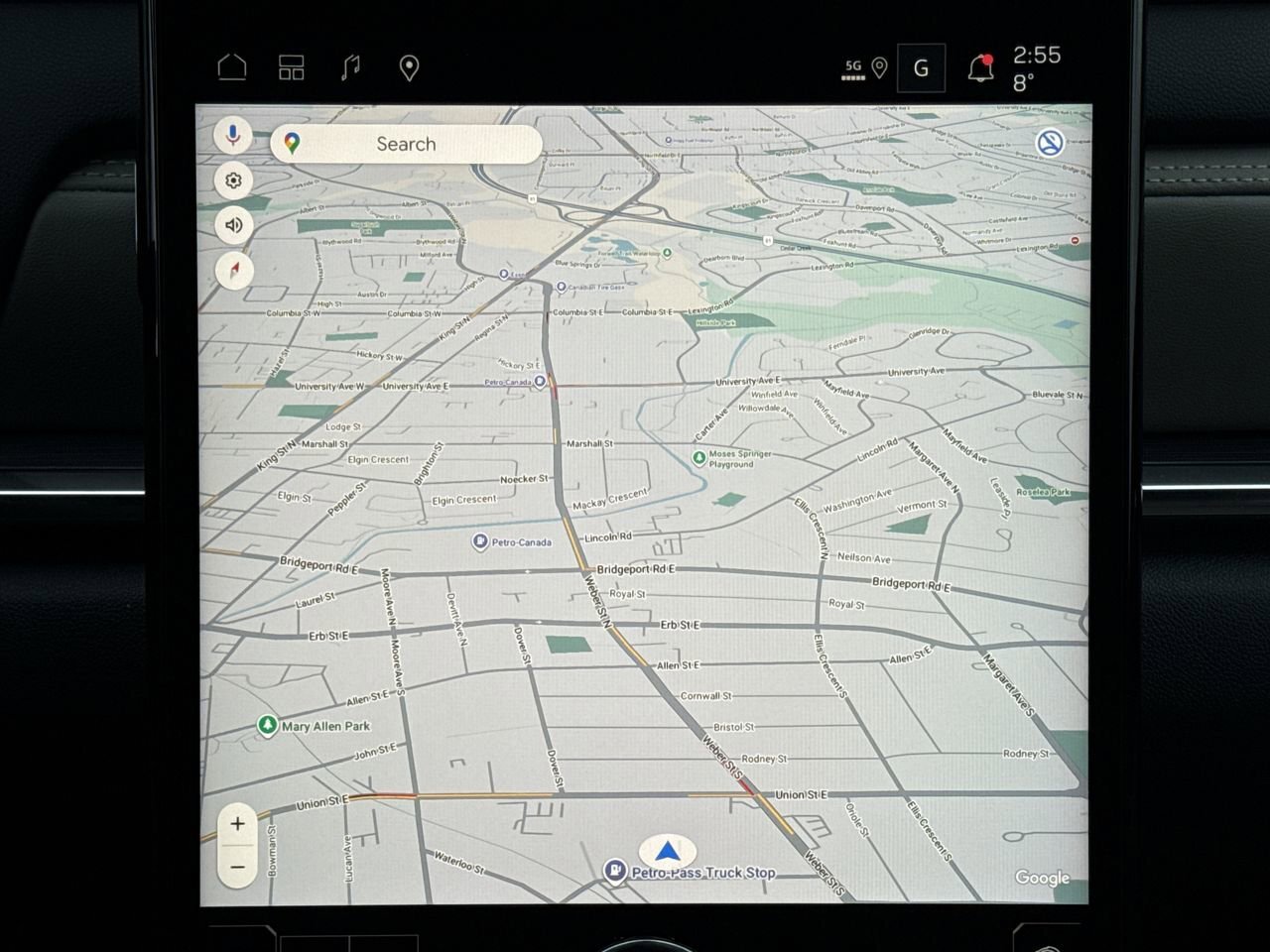1270x952 pixels.
Task: Tap the location status icon beside 5G
Action: click(x=879, y=67)
